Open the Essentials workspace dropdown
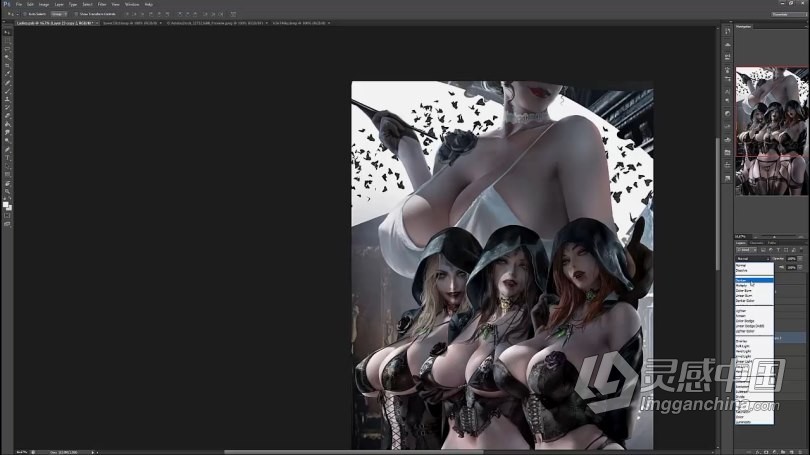 pyautogui.click(x=788, y=14)
